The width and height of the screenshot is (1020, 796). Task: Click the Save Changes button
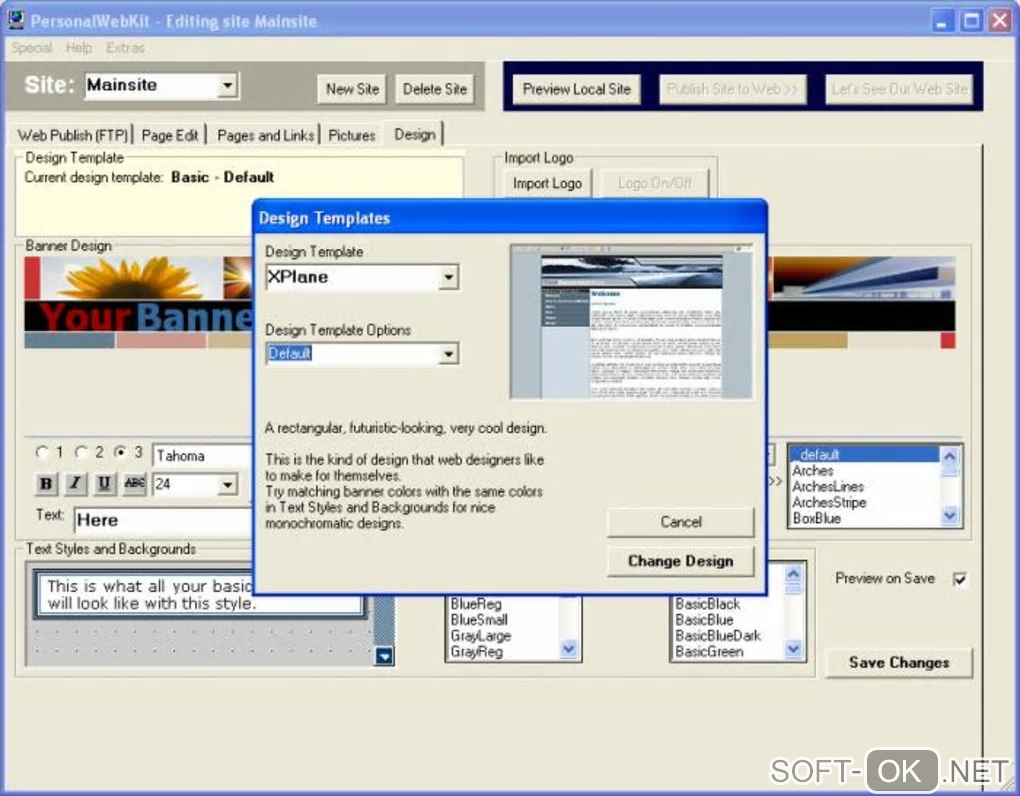[899, 663]
